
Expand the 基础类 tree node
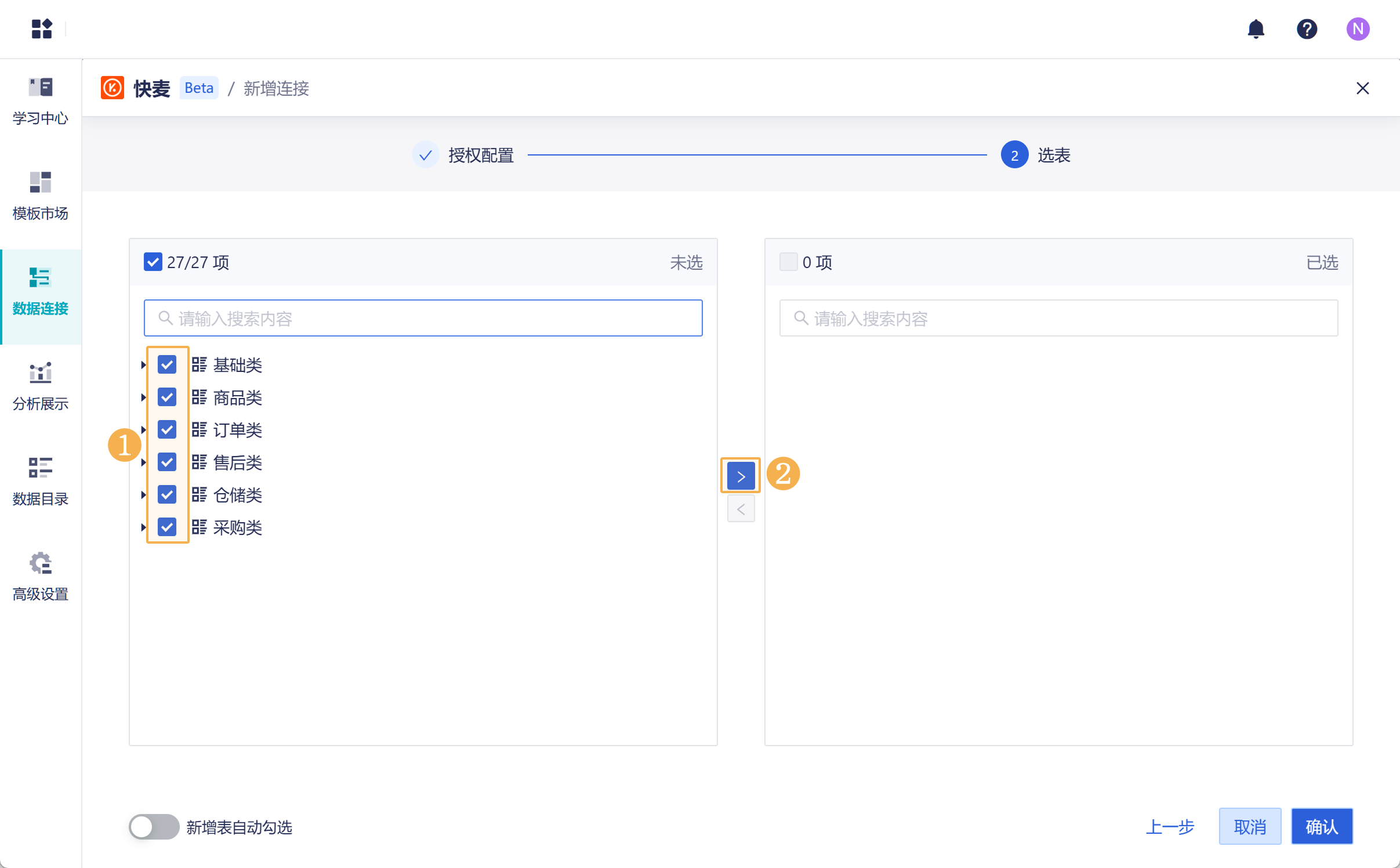point(143,365)
